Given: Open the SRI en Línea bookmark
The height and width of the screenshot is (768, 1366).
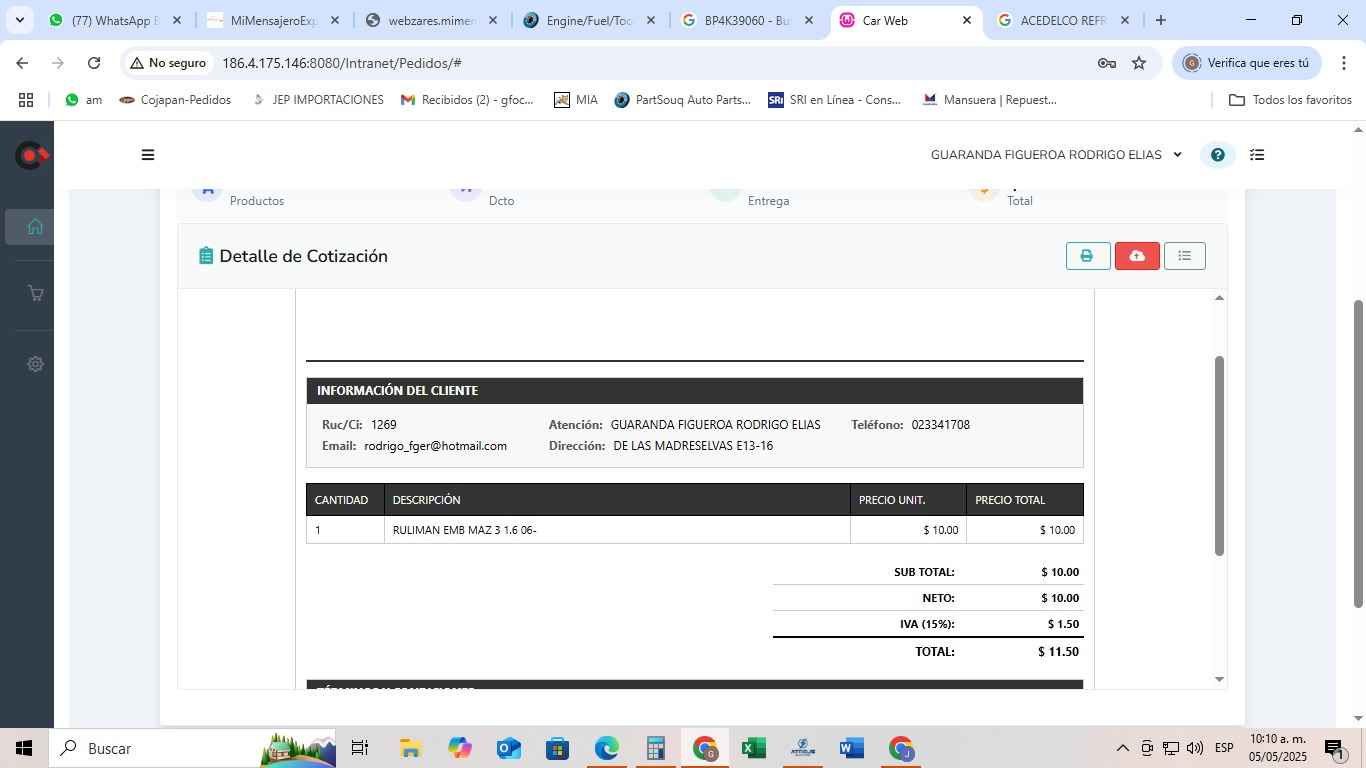Looking at the screenshot, I should click(834, 100).
